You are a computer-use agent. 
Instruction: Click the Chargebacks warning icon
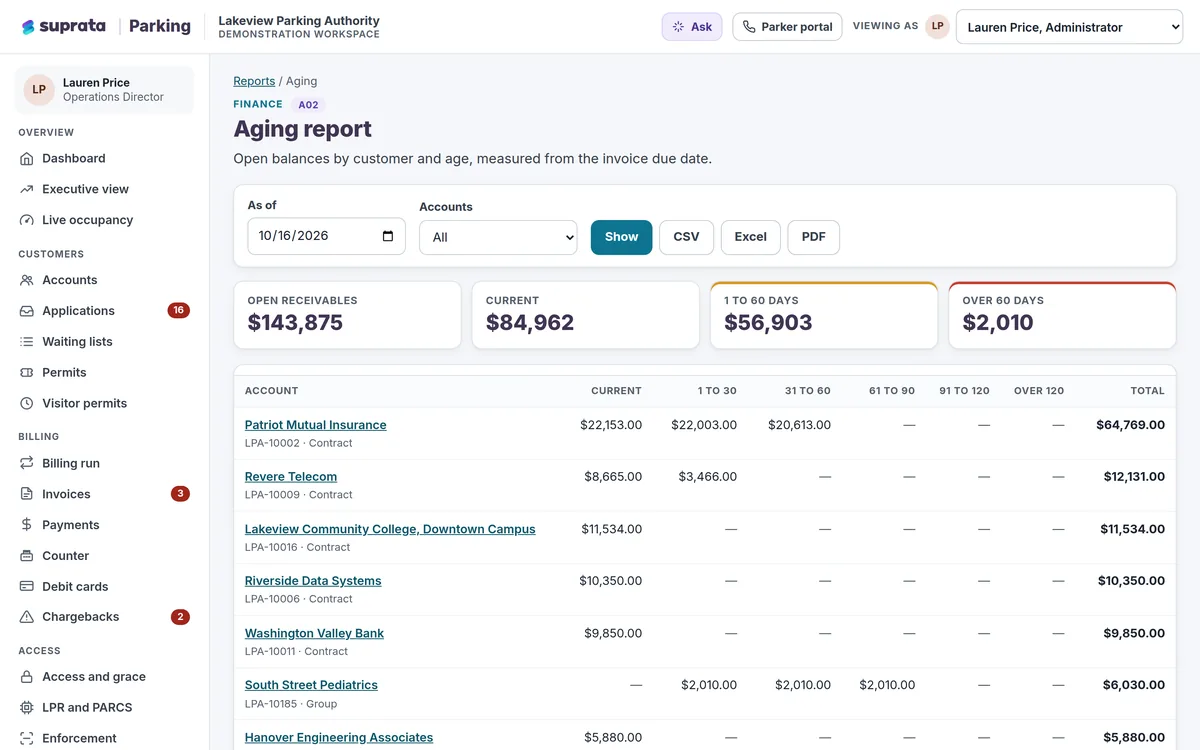[x=27, y=617]
